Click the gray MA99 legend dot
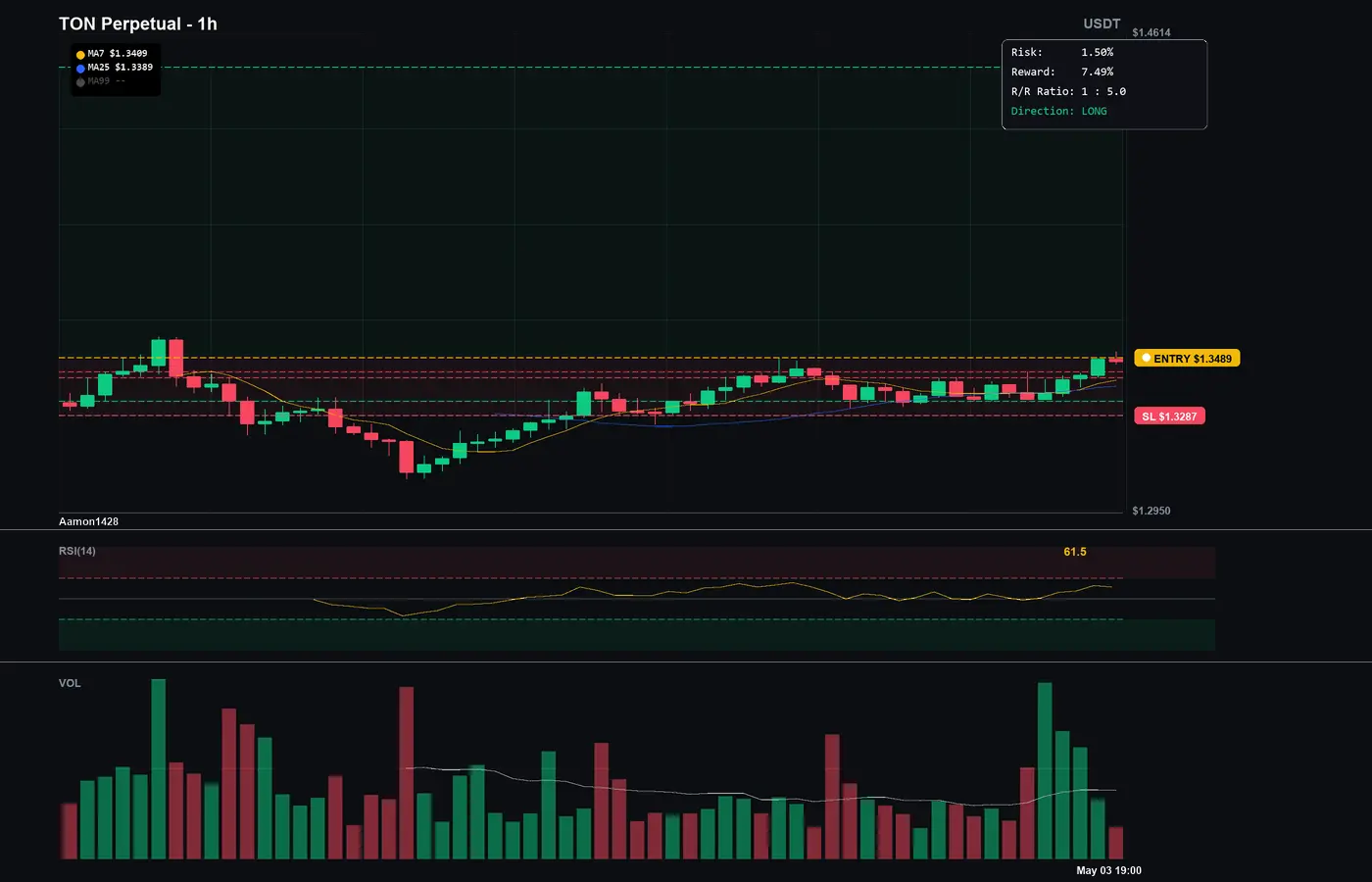Viewport: 1372px width, 882px height. click(80, 82)
